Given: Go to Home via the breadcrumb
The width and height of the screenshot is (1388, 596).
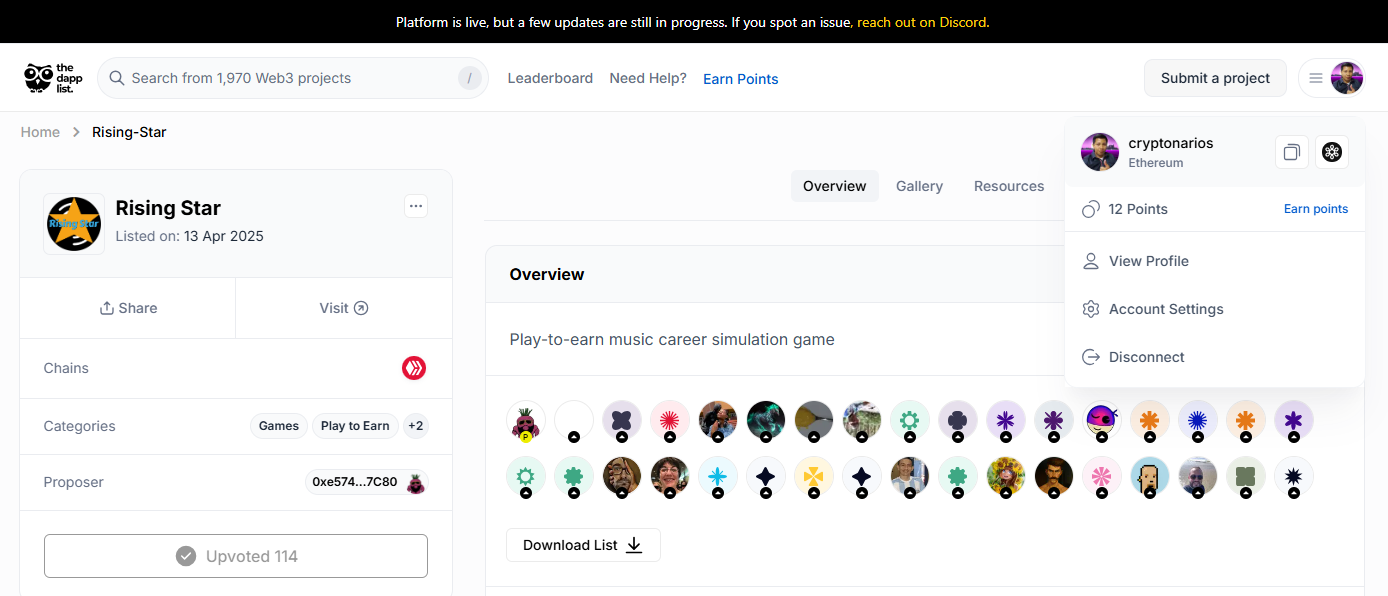Looking at the screenshot, I should click(40, 132).
